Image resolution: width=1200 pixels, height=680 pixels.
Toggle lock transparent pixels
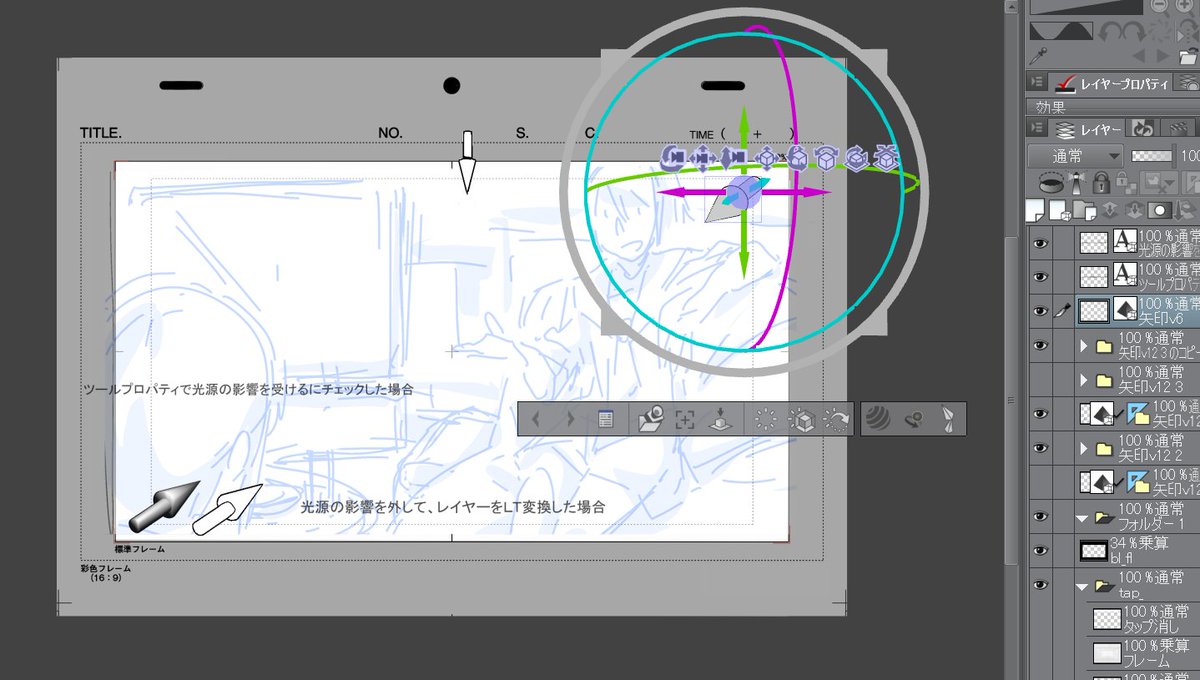click(x=1124, y=183)
